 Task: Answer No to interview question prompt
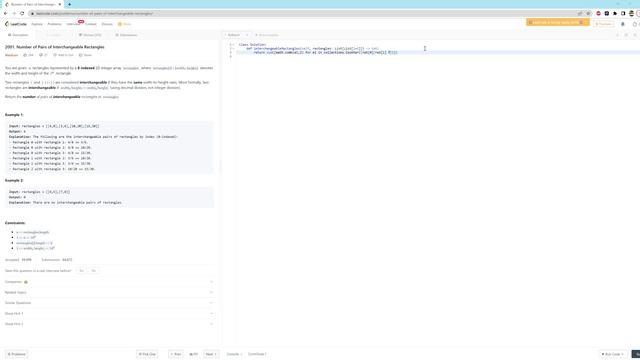tap(93, 271)
